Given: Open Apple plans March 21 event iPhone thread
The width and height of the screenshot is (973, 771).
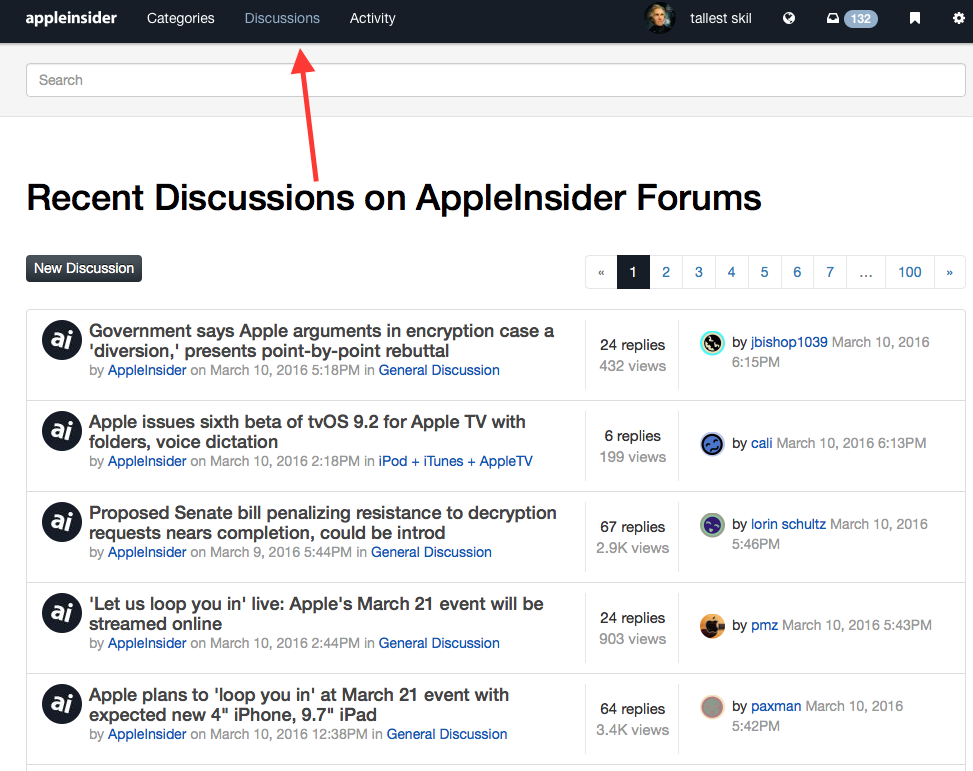Looking at the screenshot, I should [299, 705].
